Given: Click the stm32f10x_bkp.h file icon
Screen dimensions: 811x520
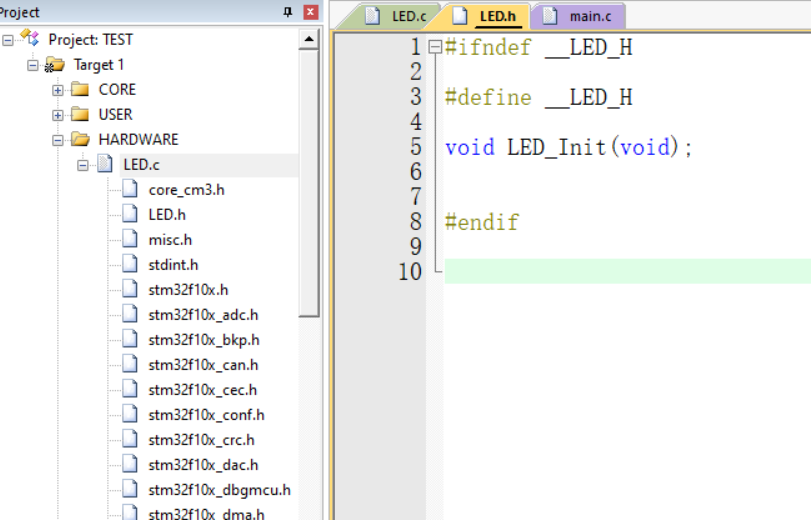Looking at the screenshot, I should coord(130,339).
